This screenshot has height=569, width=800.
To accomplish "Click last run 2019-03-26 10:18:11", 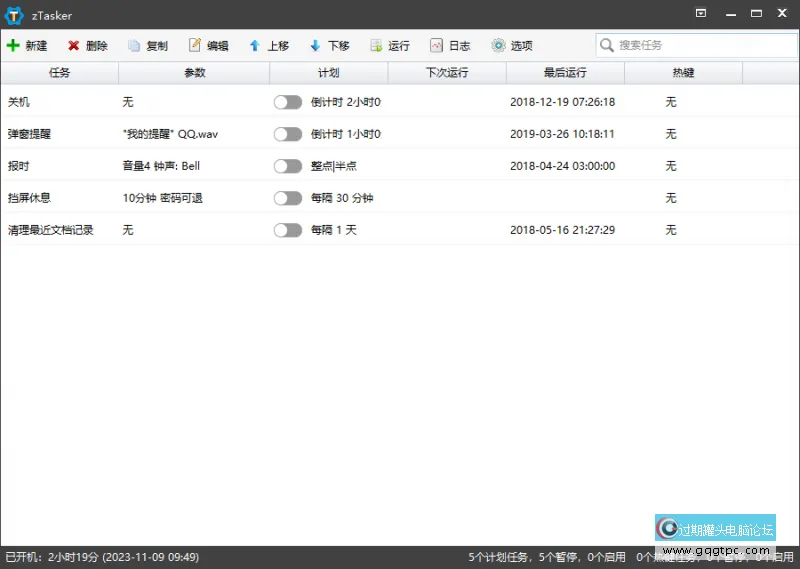I will pos(562,134).
